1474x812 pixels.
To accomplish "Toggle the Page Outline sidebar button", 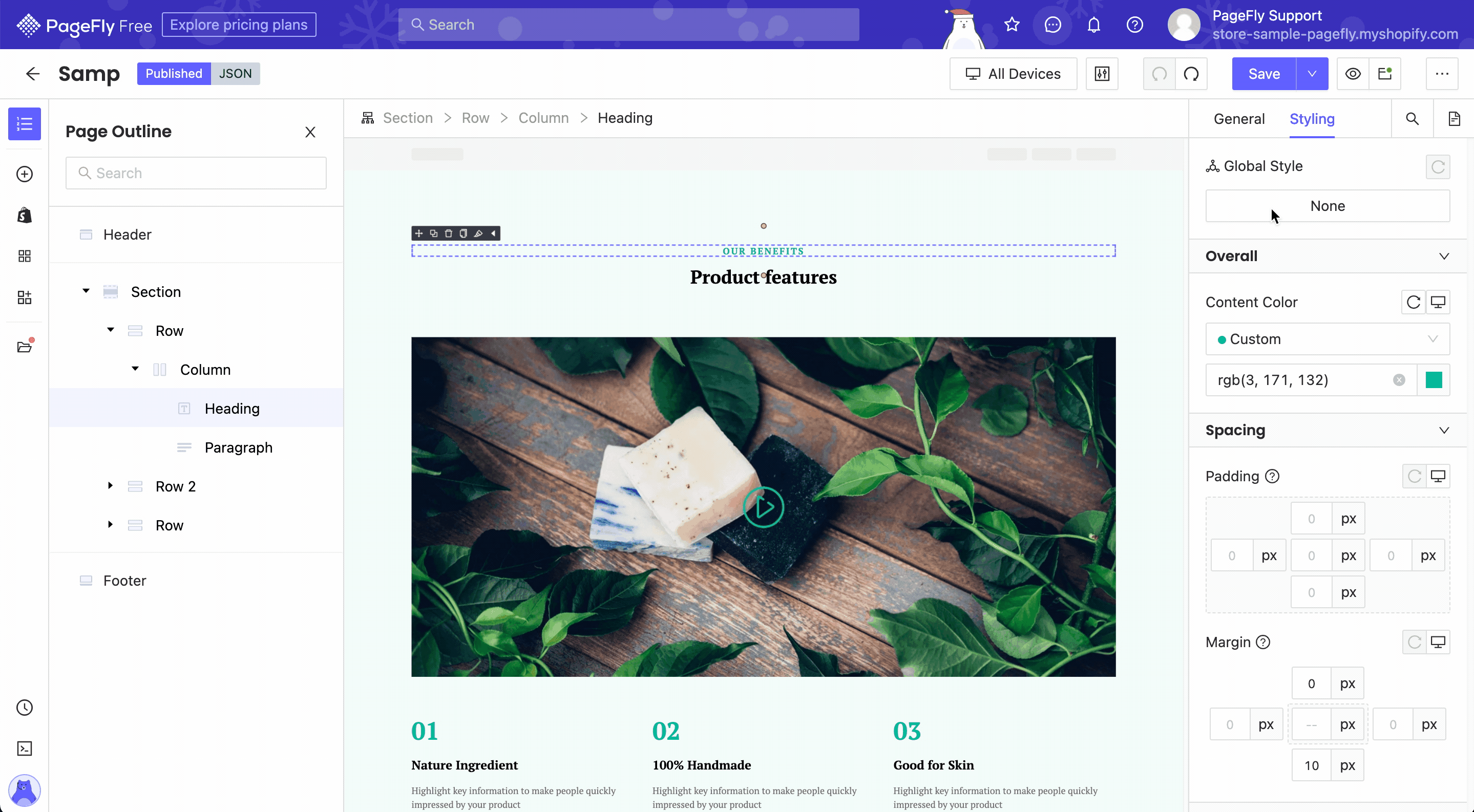I will pos(24,123).
